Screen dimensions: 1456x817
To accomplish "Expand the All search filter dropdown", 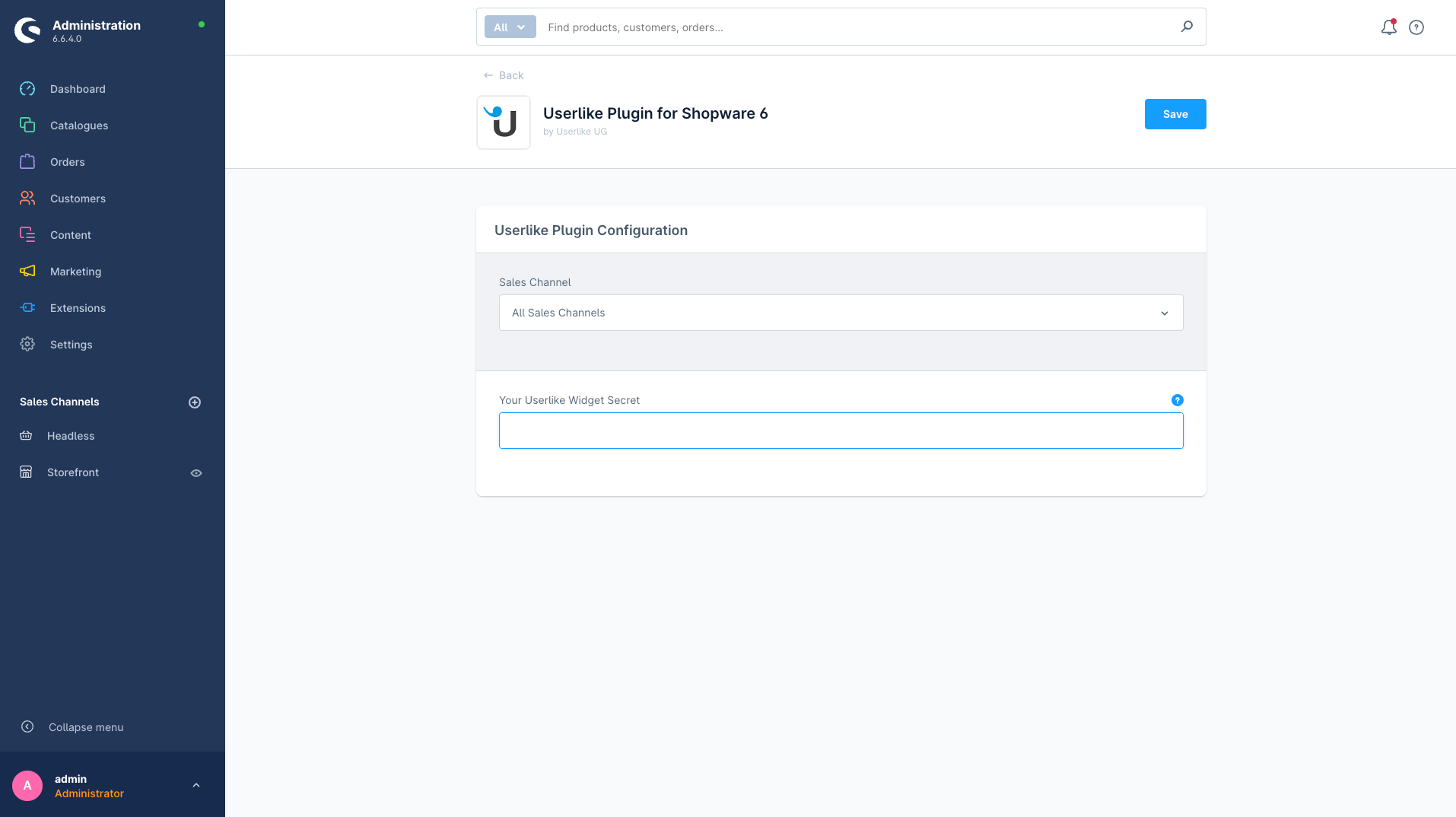I will [x=510, y=27].
